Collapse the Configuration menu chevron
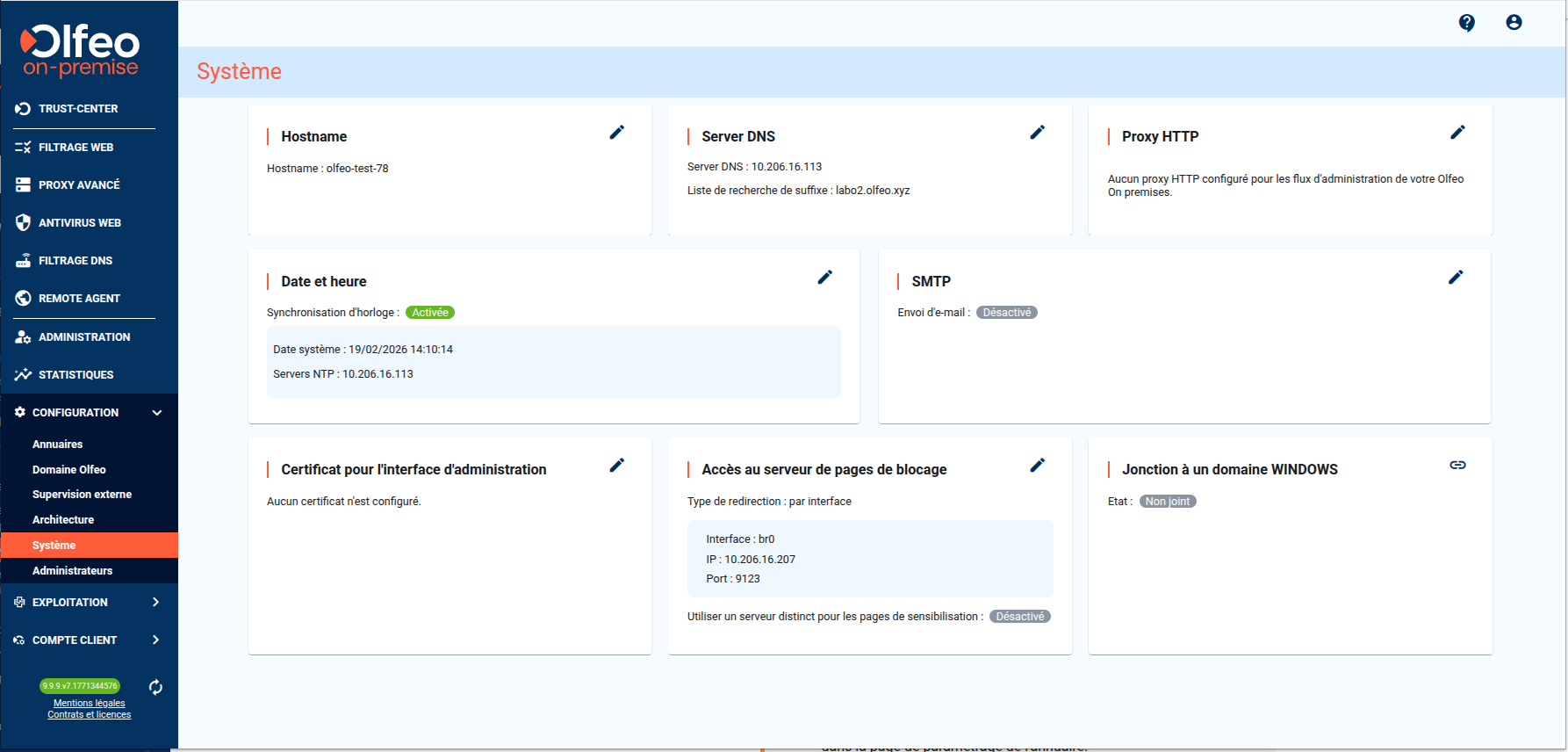Screen dimensions: 1568x752 pyautogui.click(x=157, y=413)
